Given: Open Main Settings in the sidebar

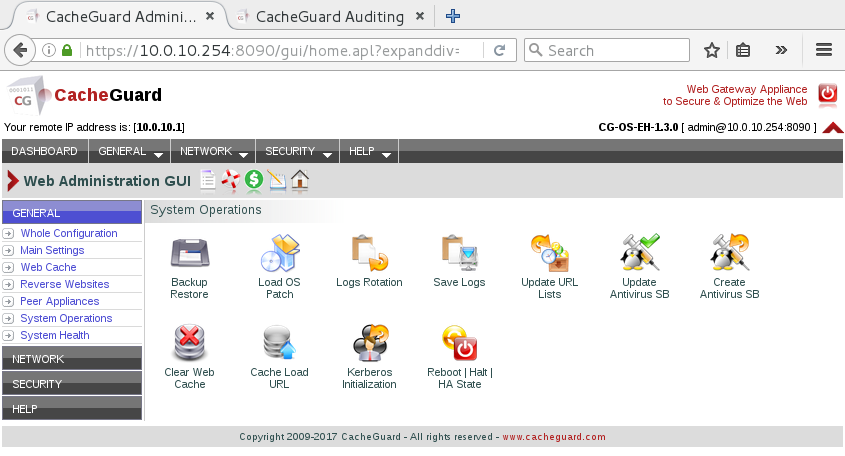Looking at the screenshot, I should point(52,250).
